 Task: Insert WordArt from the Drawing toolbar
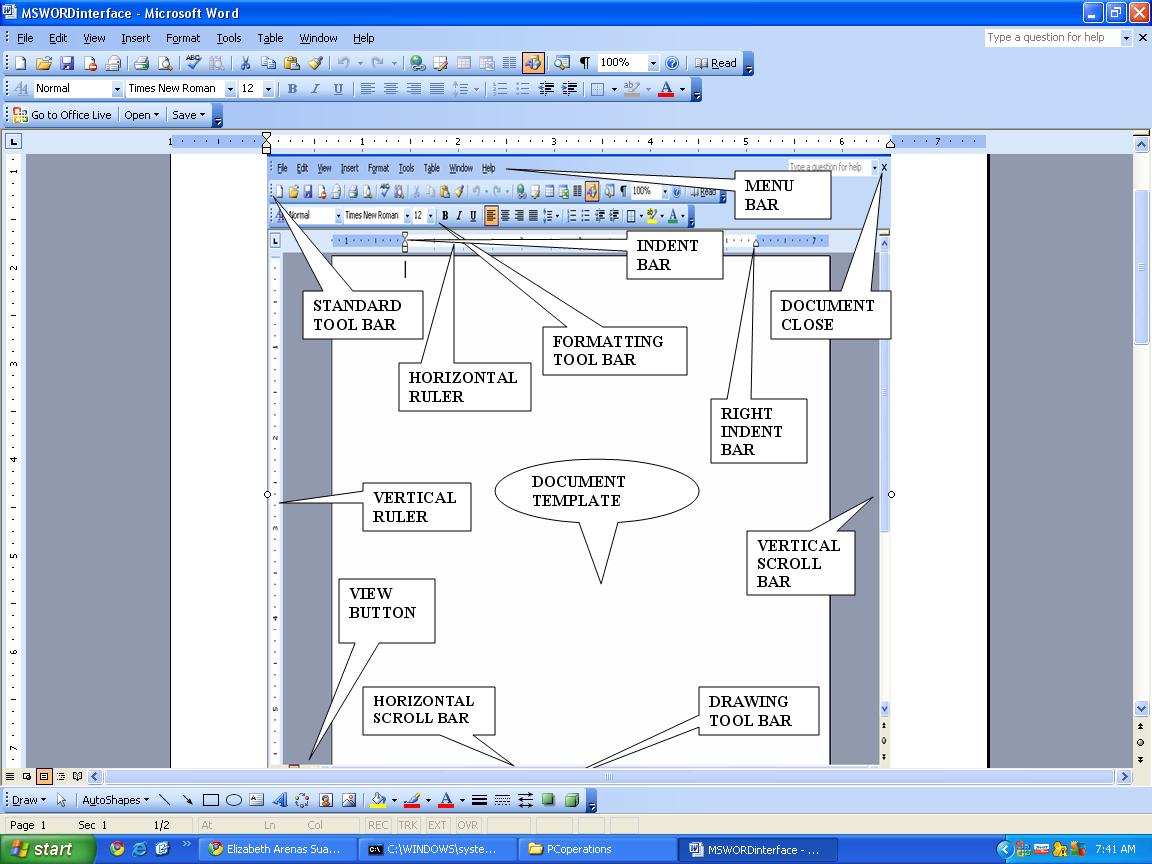281,800
